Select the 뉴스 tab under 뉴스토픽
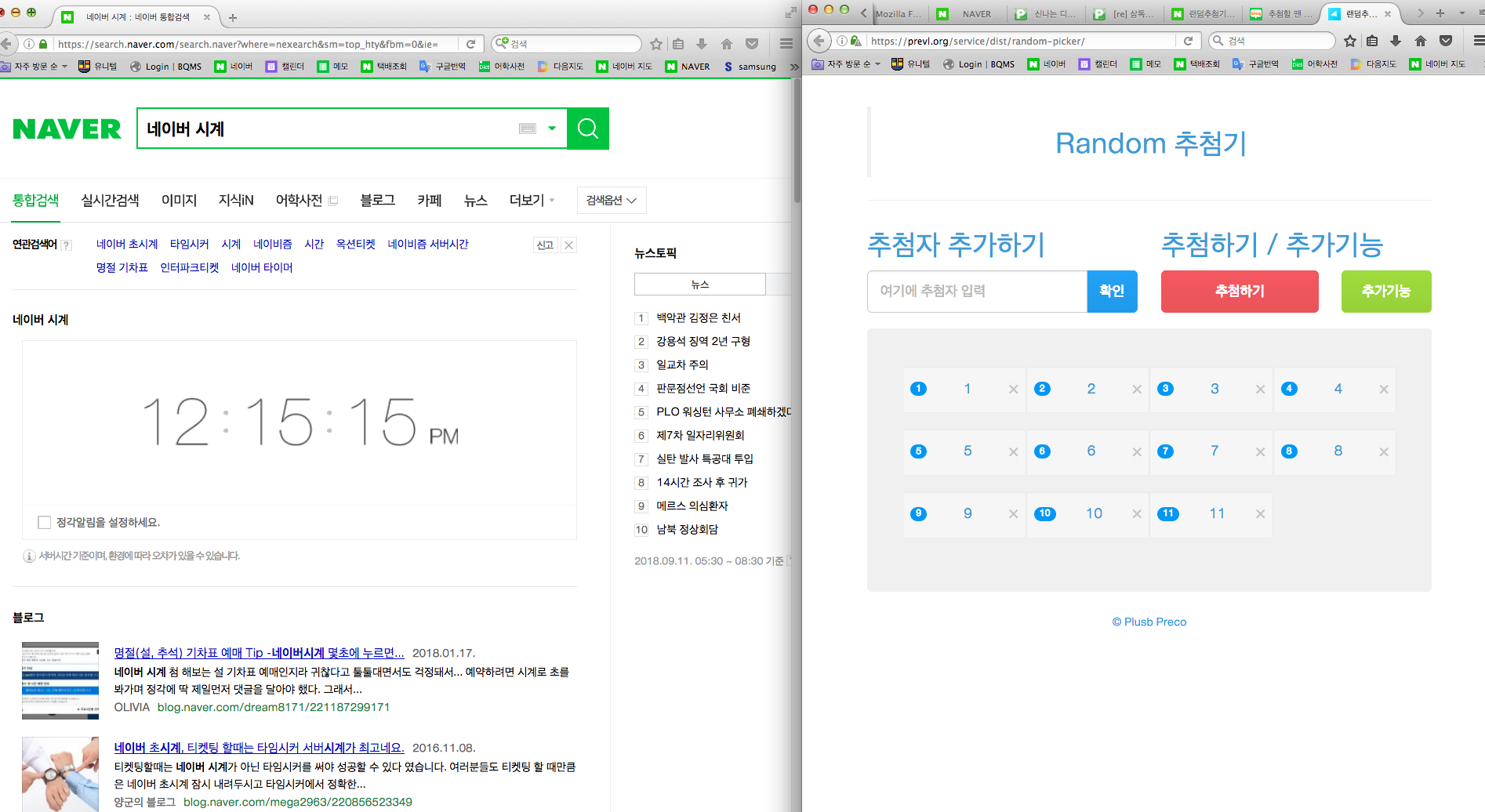 coord(700,285)
